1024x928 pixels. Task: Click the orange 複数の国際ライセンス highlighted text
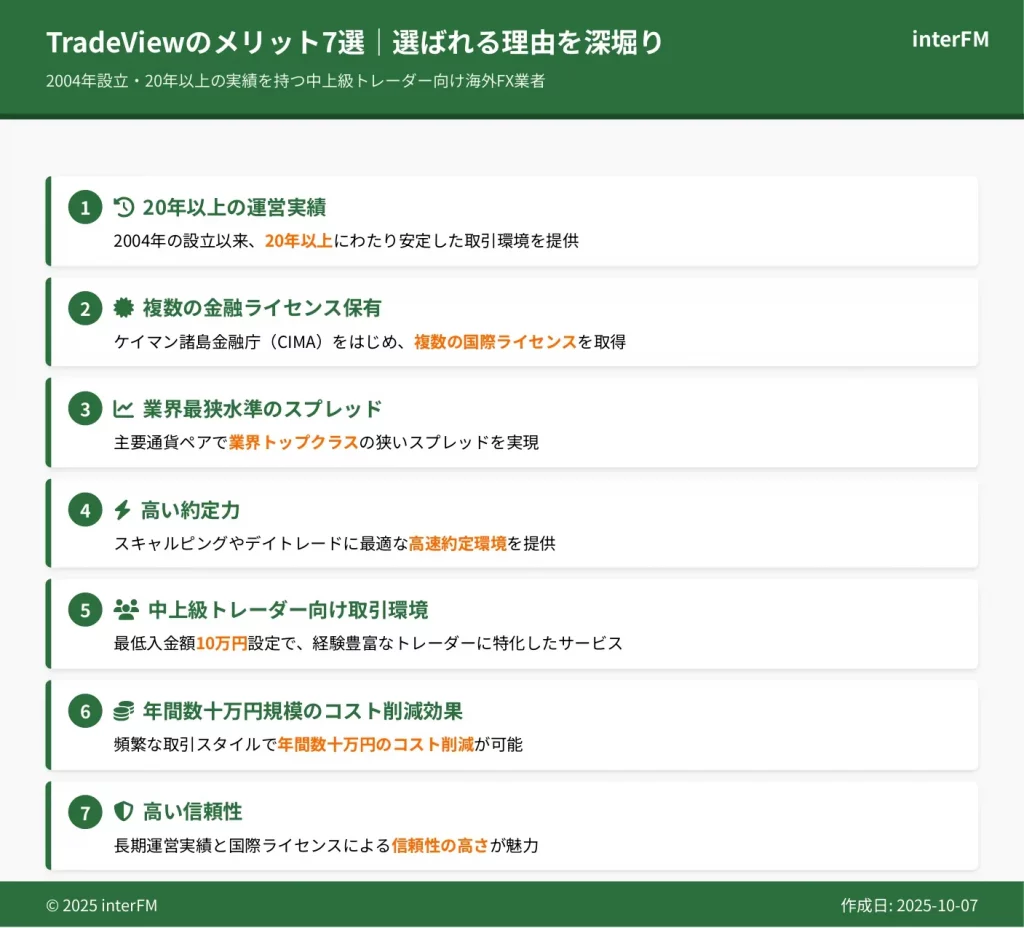495,341
